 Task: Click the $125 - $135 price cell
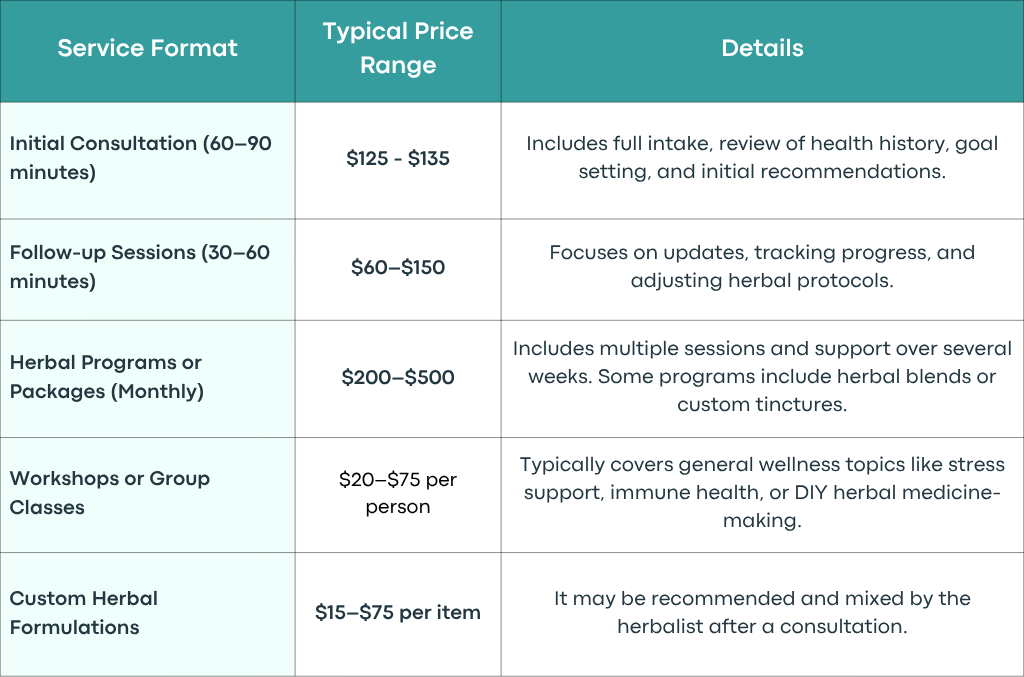click(x=398, y=158)
